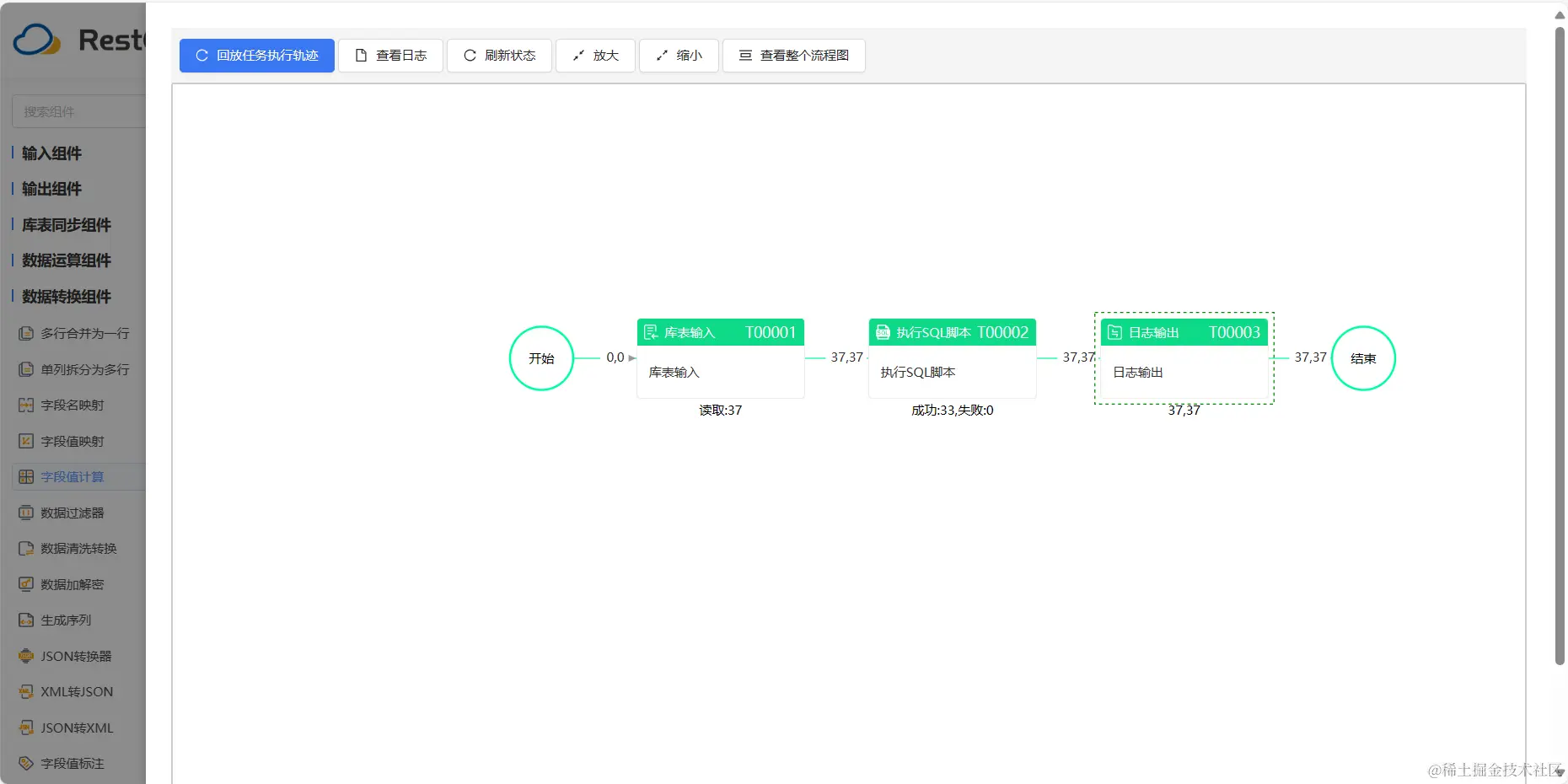This screenshot has width=1568, height=784.
Task: Select the 字段值映射 label
Action: (x=72, y=441)
